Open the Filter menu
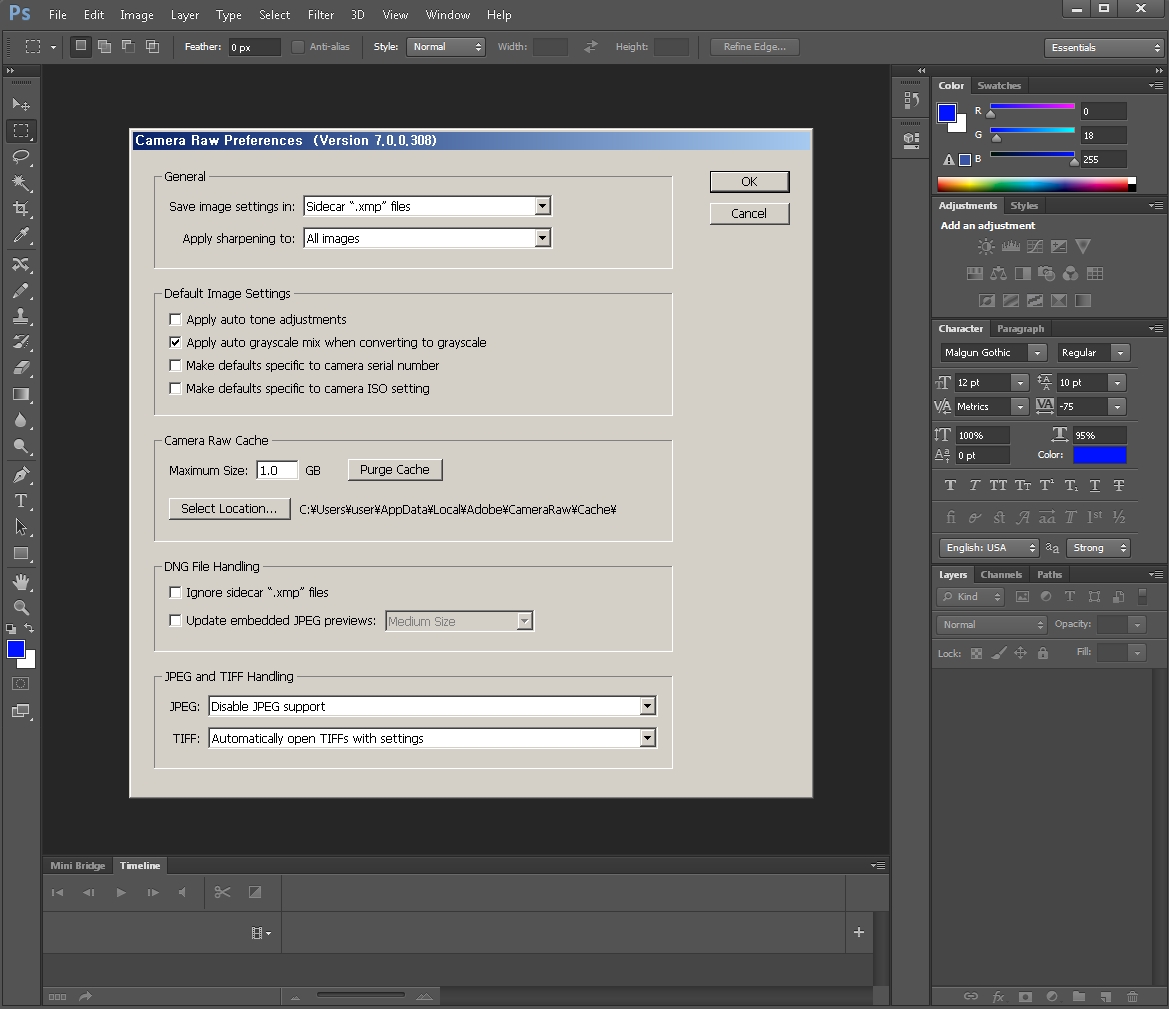Screen dimensions: 1169x1009 (321, 15)
